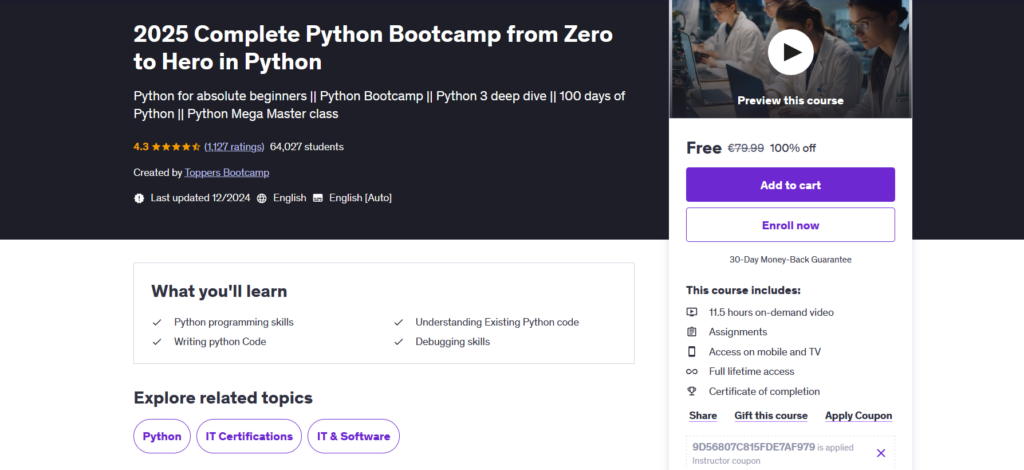Screen dimensions: 1024x470
Task: Click the globe language icon
Action: coord(262,198)
